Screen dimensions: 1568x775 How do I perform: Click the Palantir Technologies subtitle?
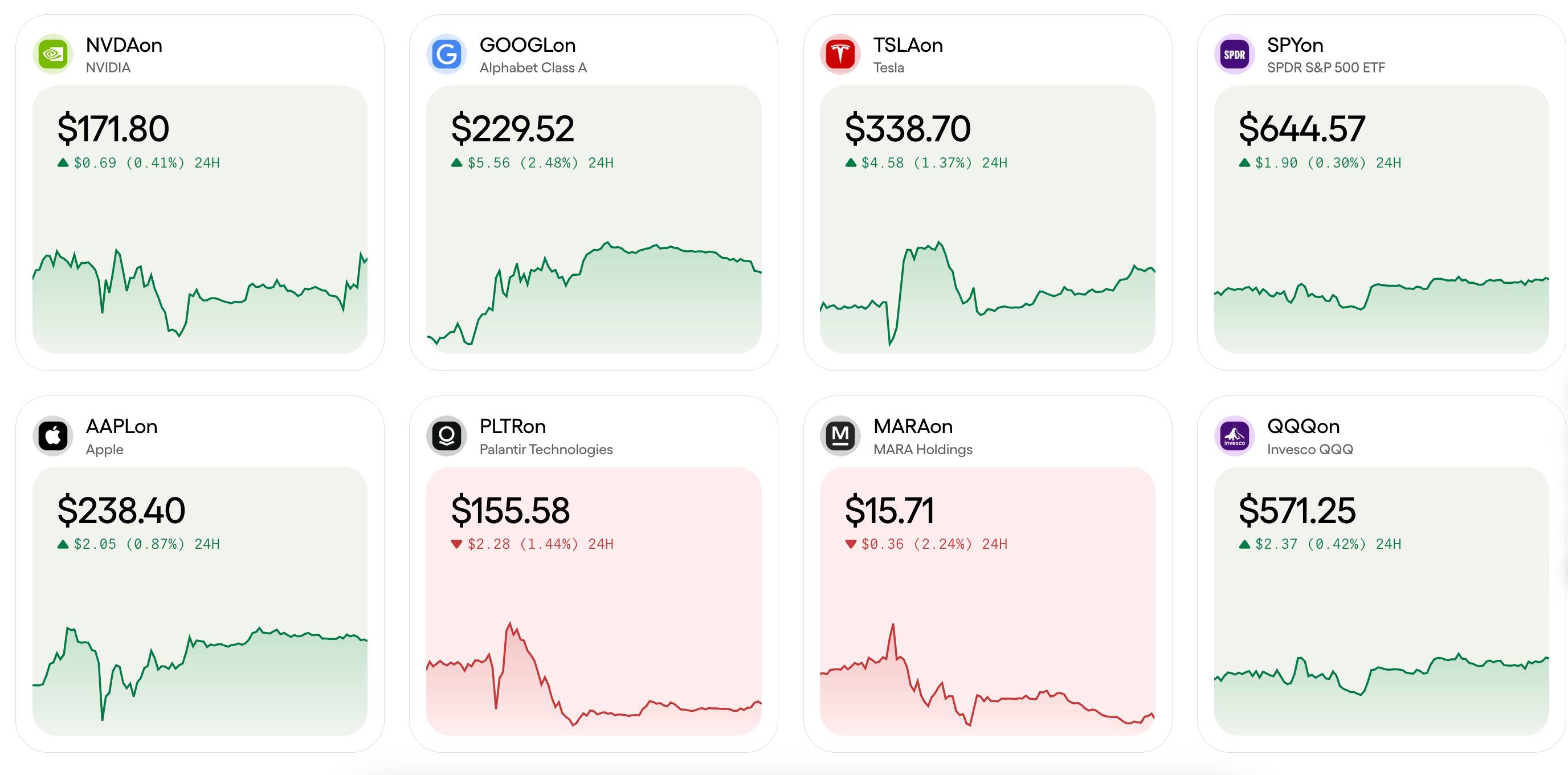545,449
